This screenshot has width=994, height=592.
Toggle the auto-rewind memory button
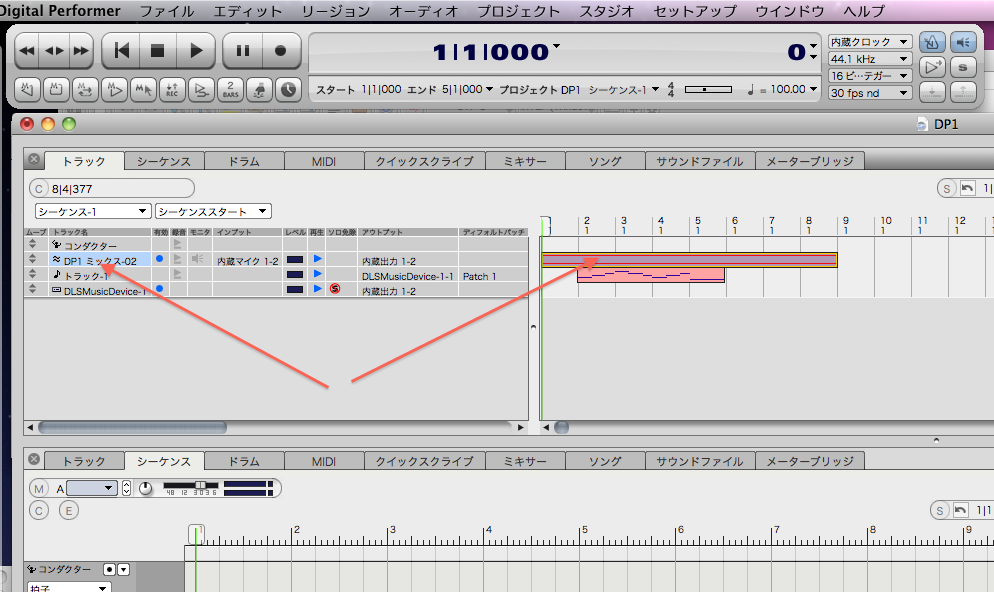[27, 90]
